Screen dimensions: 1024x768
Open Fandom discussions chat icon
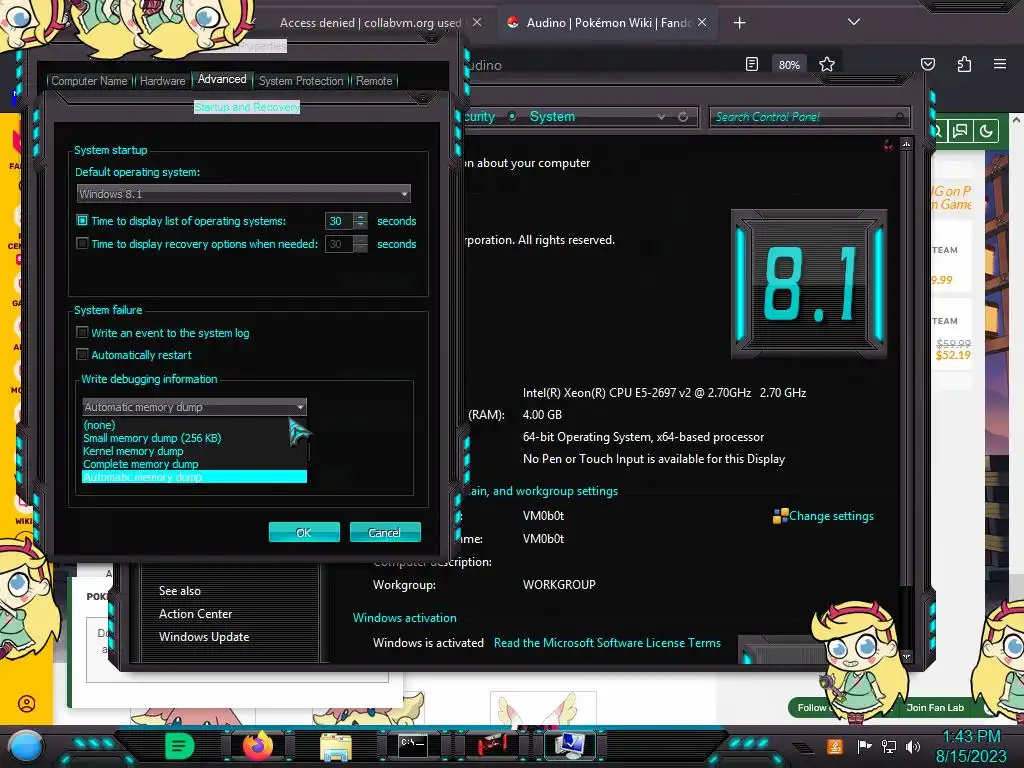960,131
